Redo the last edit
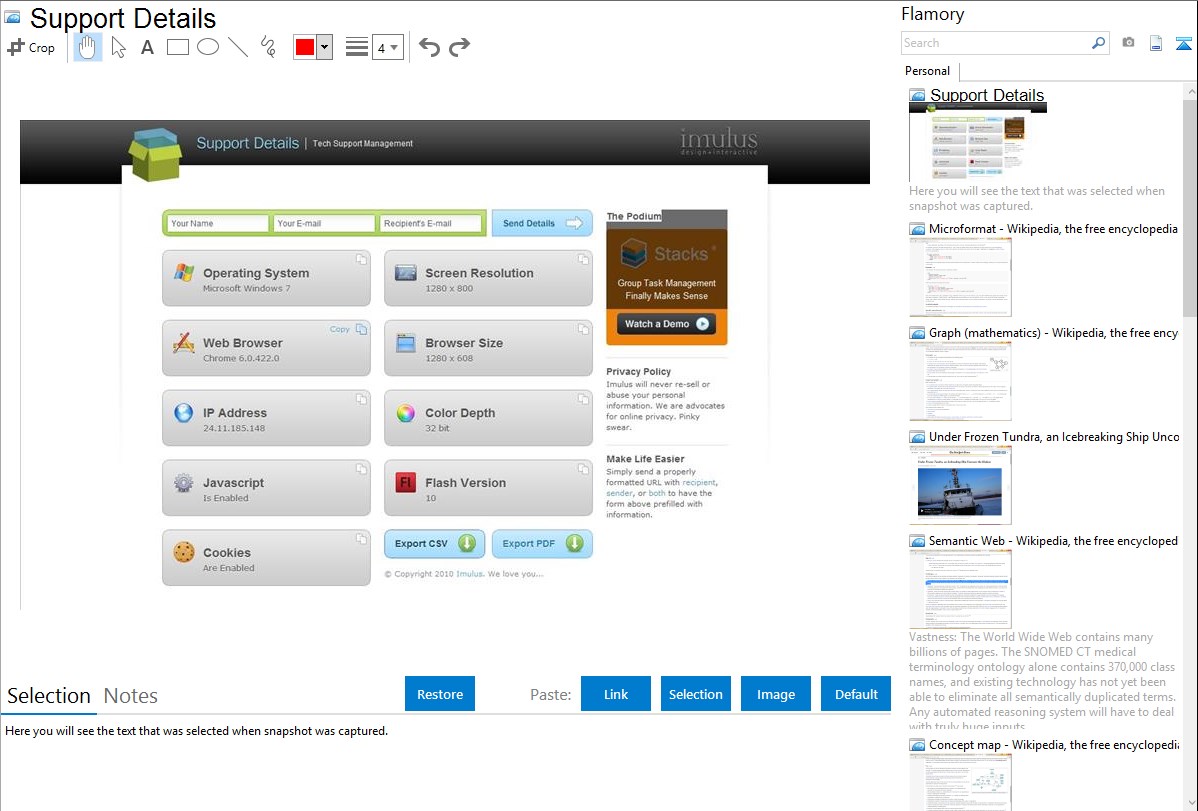This screenshot has height=811, width=1198. point(459,47)
